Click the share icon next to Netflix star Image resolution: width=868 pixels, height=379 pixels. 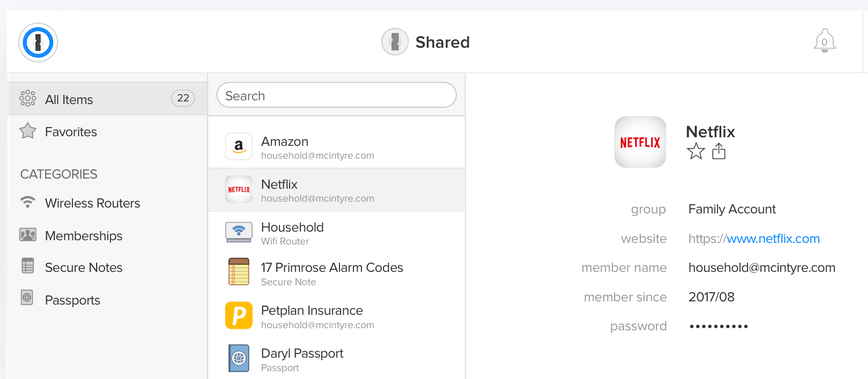tap(719, 151)
